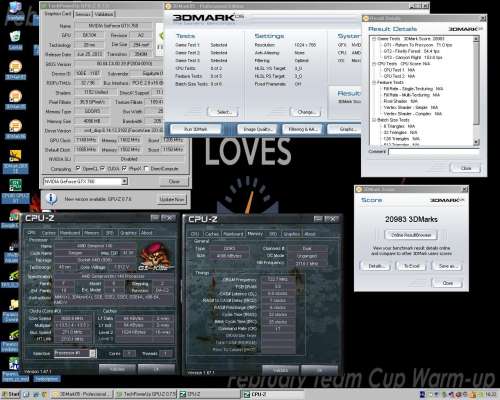Select GT1 - Return To Proxycon result row
Image resolution: width=500 pixels, height=400 pixels.
[x=418, y=45]
